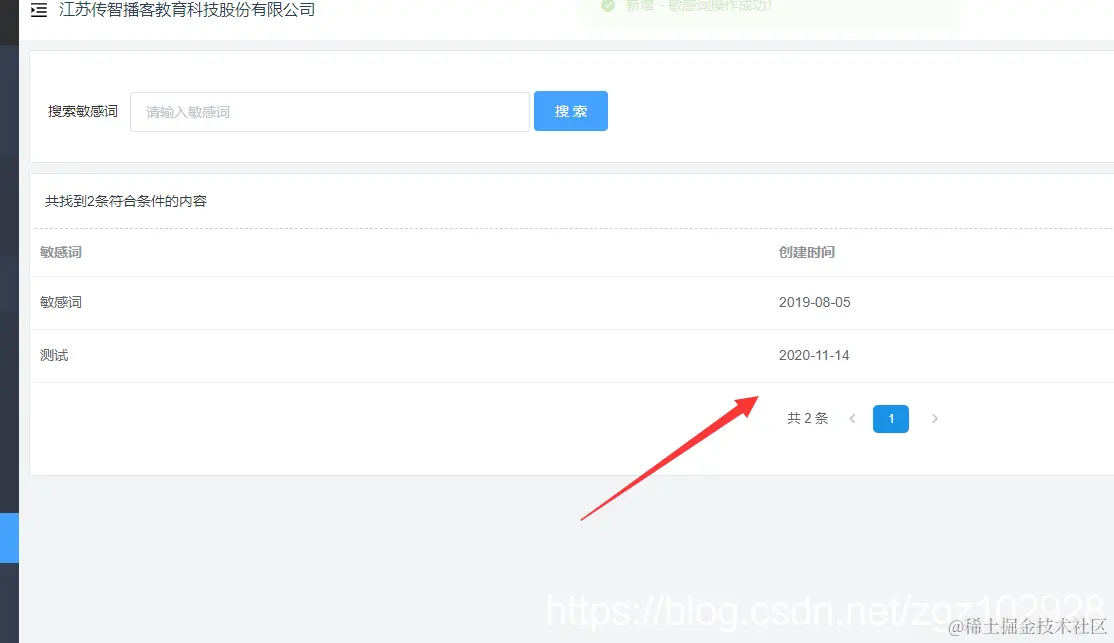1114x643 pixels.
Task: Click the 创建时间 column header
Action: 806,252
